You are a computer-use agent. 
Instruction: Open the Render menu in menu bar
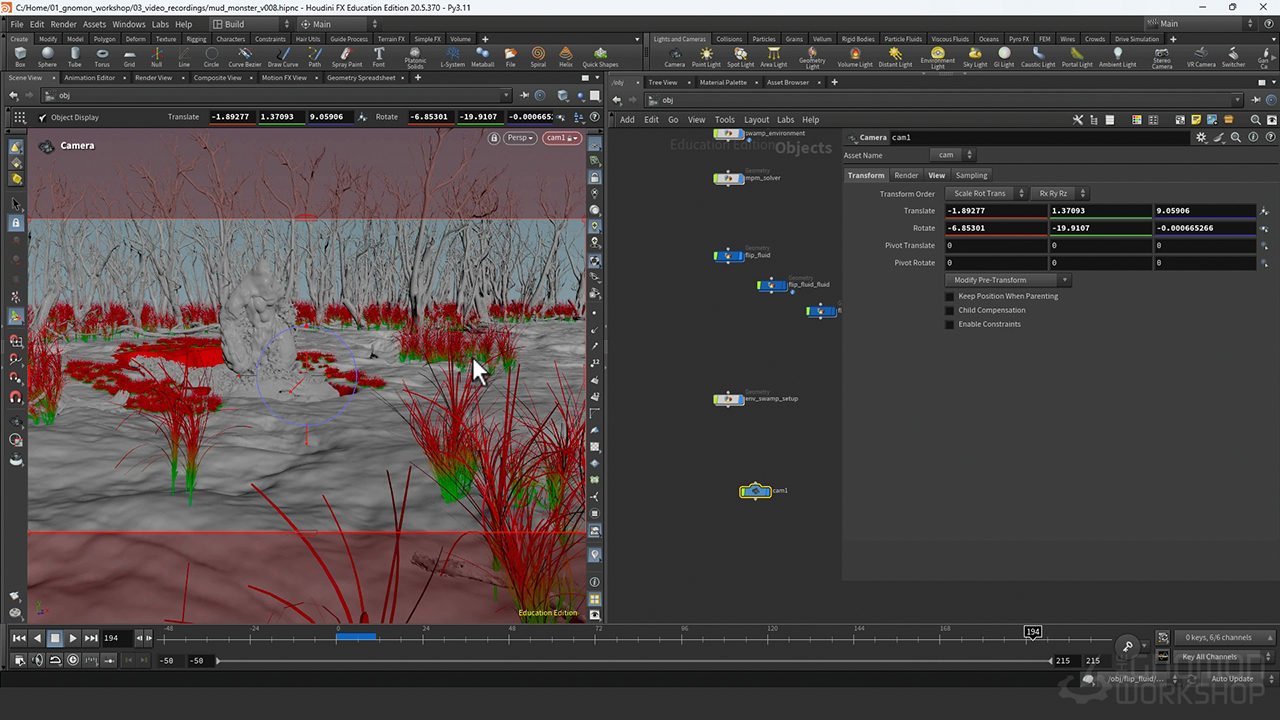point(63,24)
